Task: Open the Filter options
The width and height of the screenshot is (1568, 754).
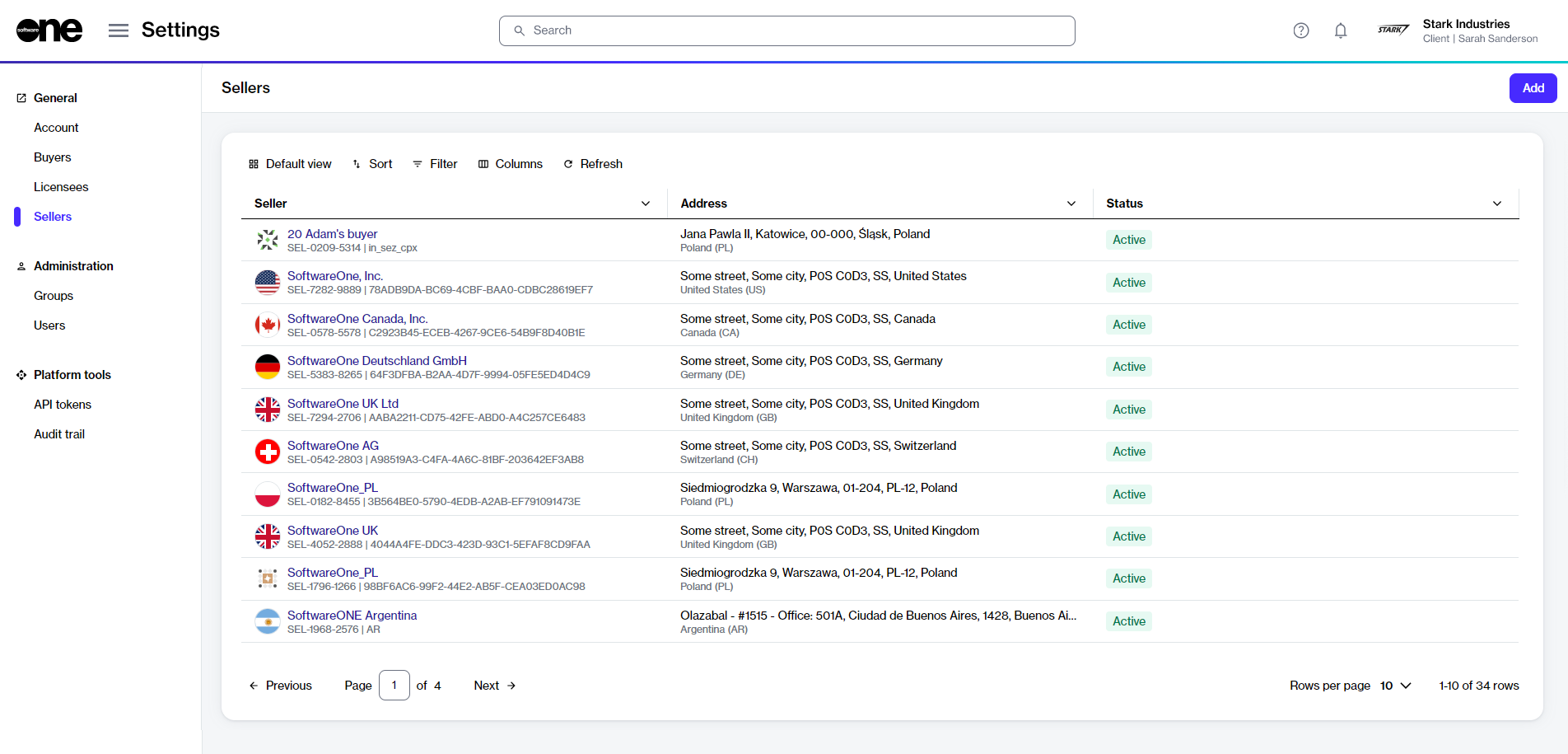Action: coord(435,164)
